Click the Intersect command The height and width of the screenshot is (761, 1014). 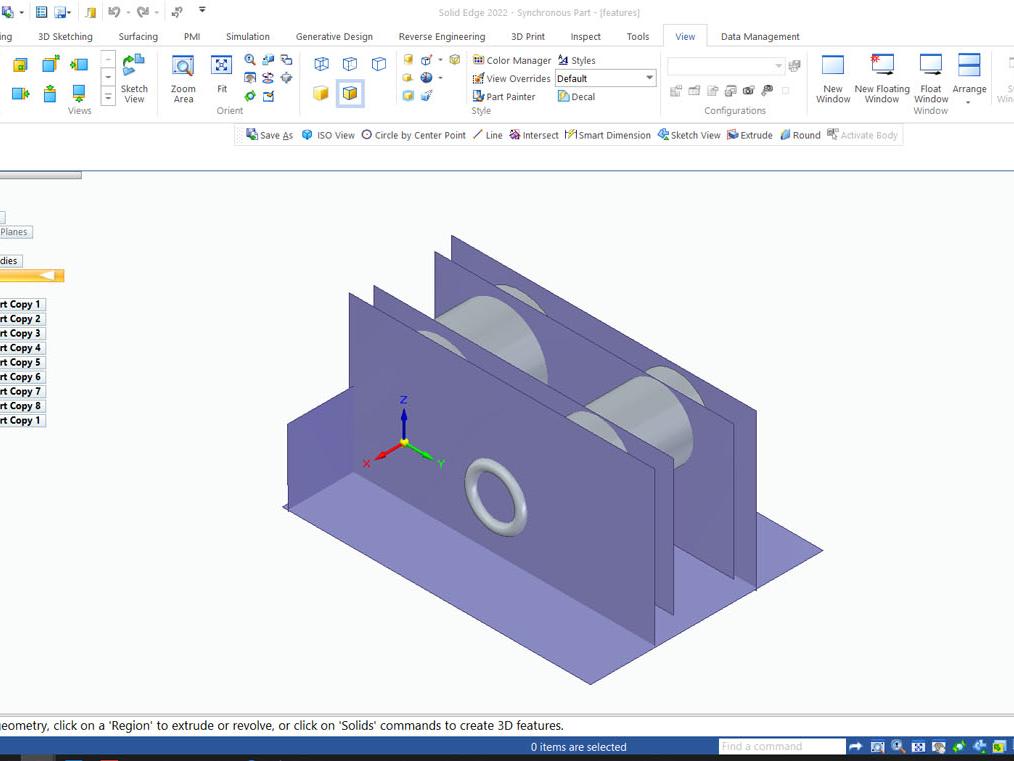click(x=534, y=135)
